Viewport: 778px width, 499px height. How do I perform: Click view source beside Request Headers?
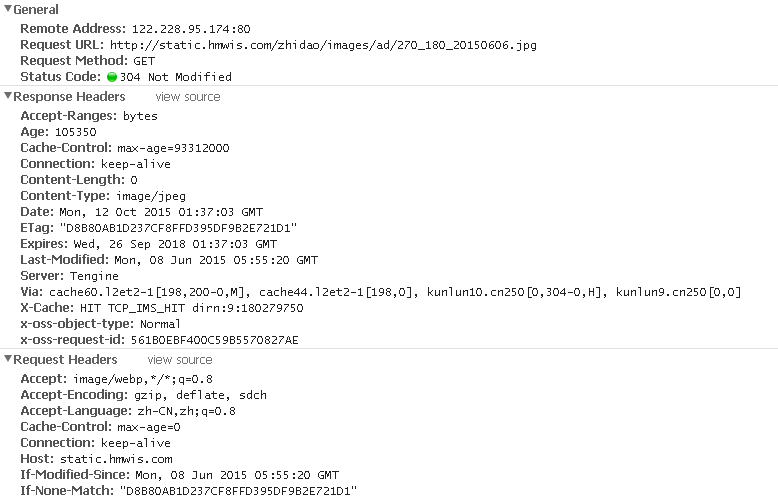[180, 360]
